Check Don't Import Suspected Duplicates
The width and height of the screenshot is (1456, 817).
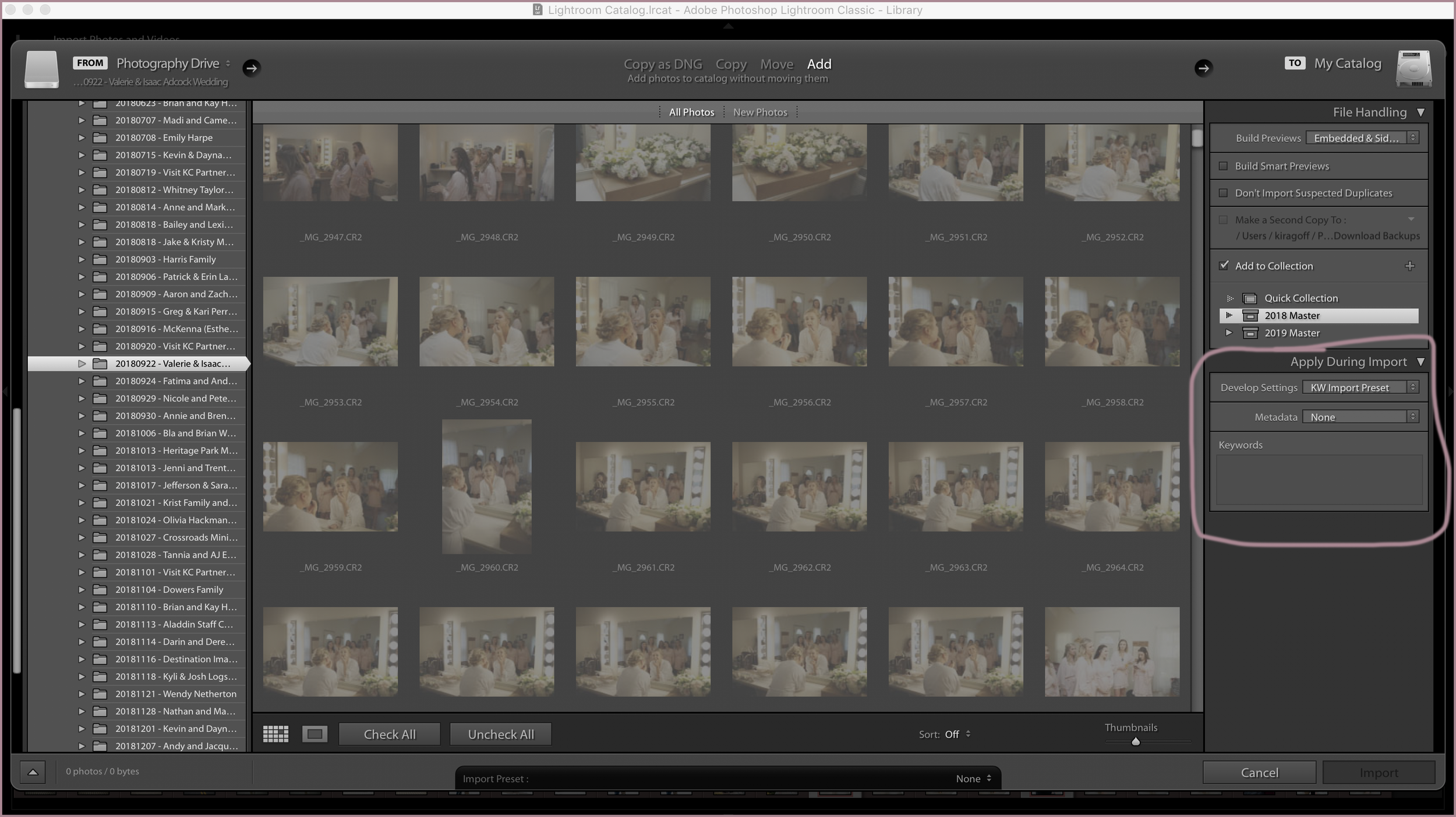tap(1223, 193)
